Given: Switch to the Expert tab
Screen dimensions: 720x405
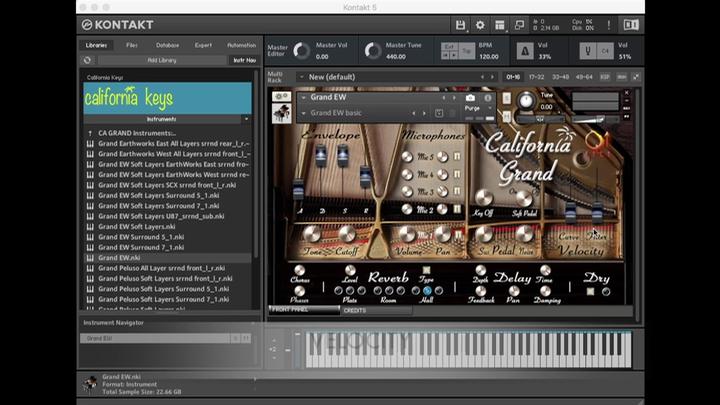Looking at the screenshot, I should [203, 45].
